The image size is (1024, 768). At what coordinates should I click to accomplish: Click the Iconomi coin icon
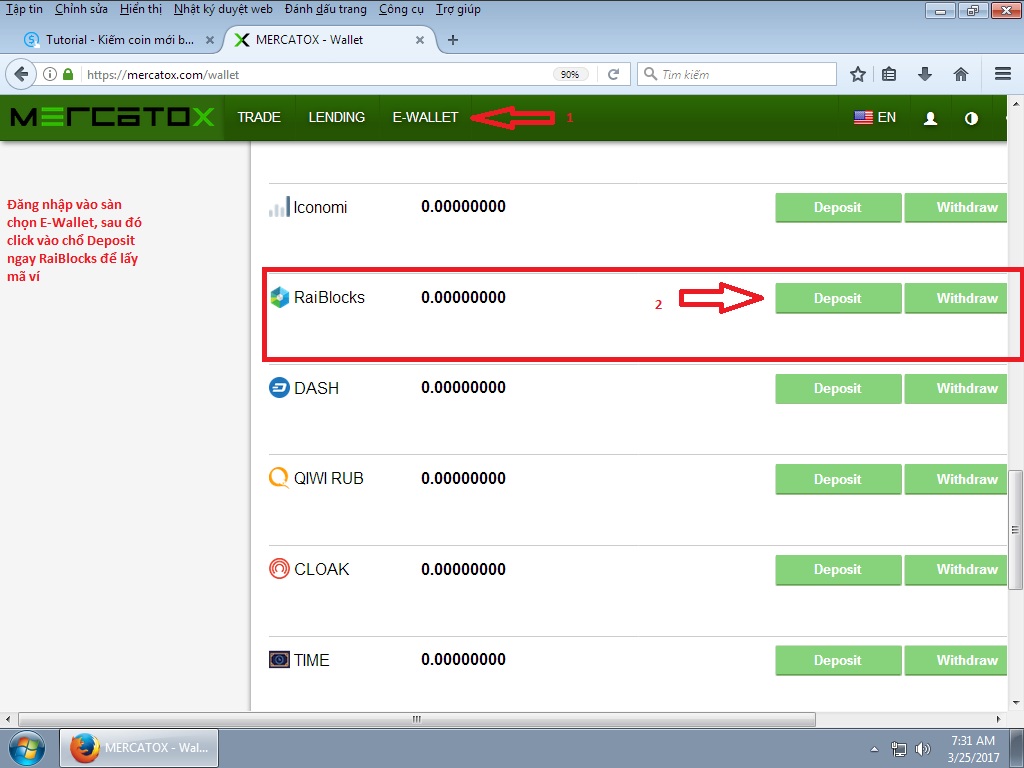click(279, 206)
